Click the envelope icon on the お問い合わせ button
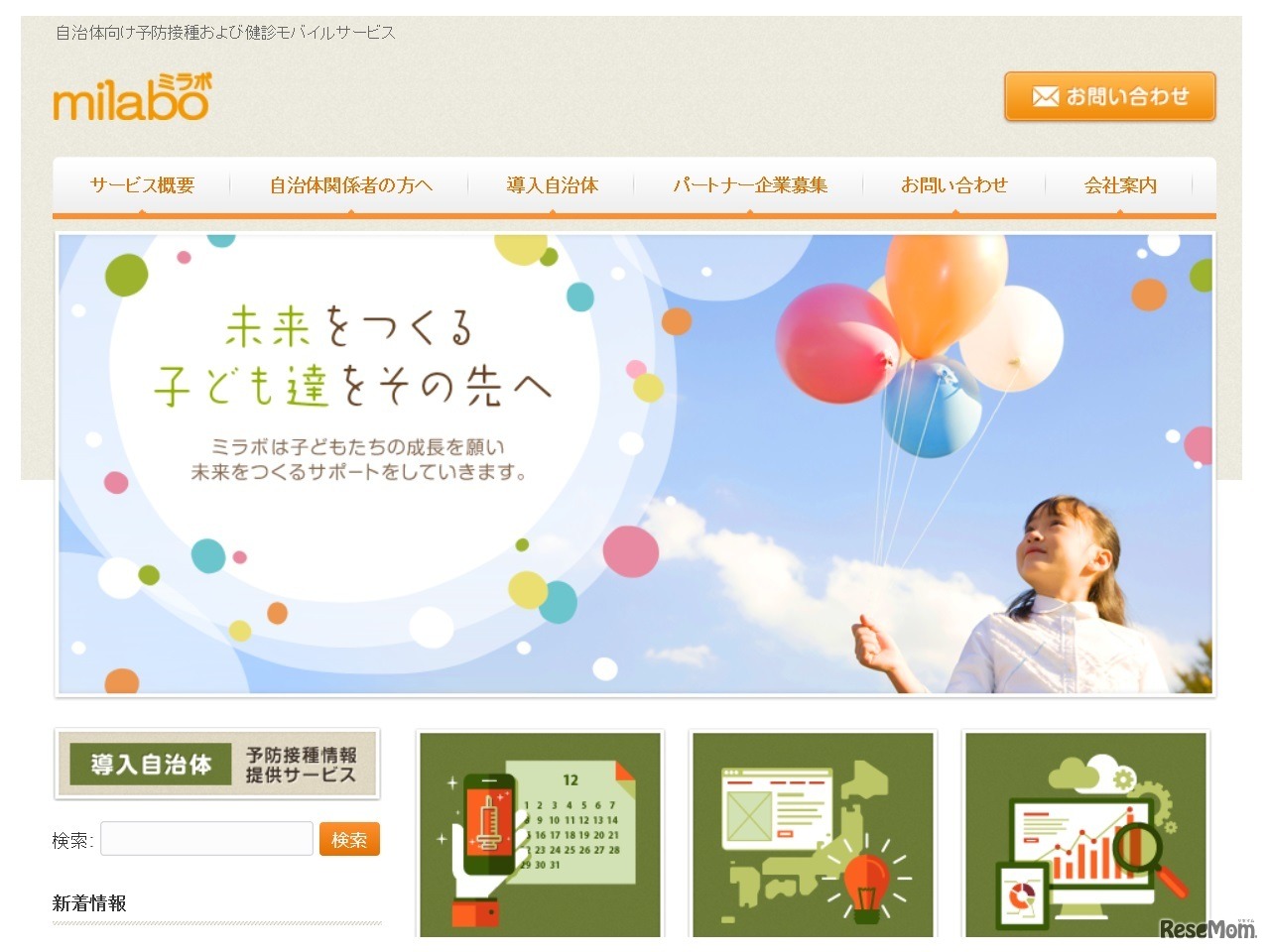The height and width of the screenshot is (952, 1270). click(x=1046, y=96)
